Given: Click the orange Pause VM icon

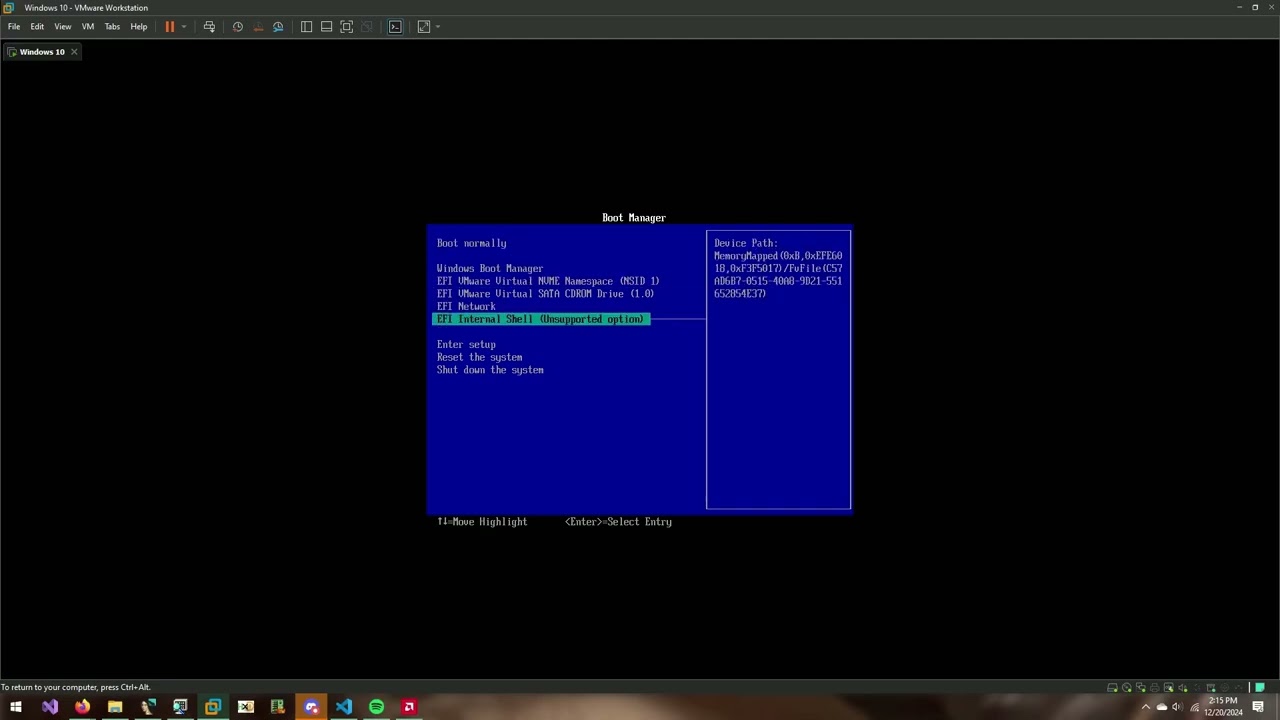Looking at the screenshot, I should pos(170,27).
